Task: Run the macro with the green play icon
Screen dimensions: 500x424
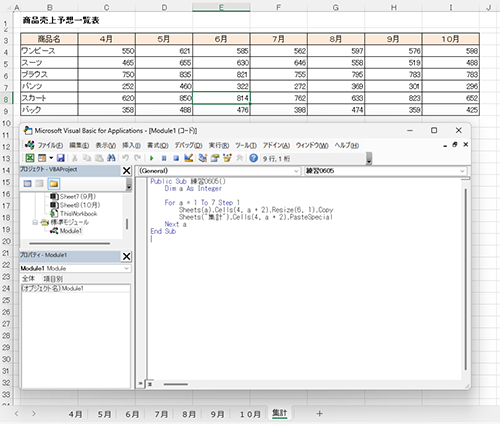Action: [152, 158]
